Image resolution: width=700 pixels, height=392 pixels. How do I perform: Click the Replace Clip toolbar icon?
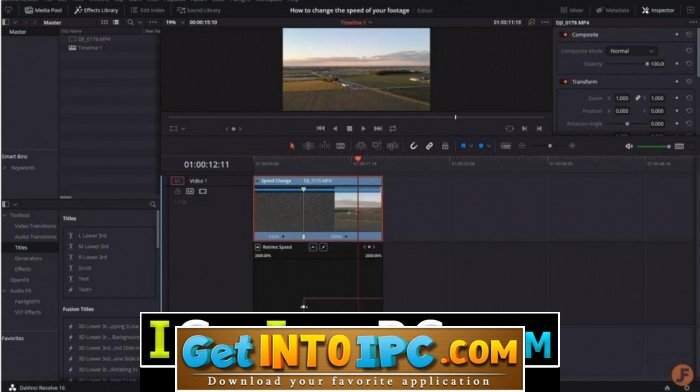(393, 146)
